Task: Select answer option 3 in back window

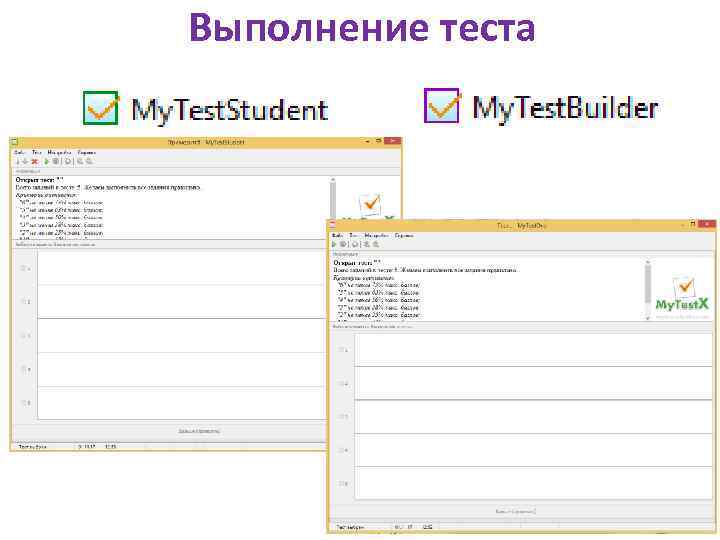Action: tap(26, 336)
